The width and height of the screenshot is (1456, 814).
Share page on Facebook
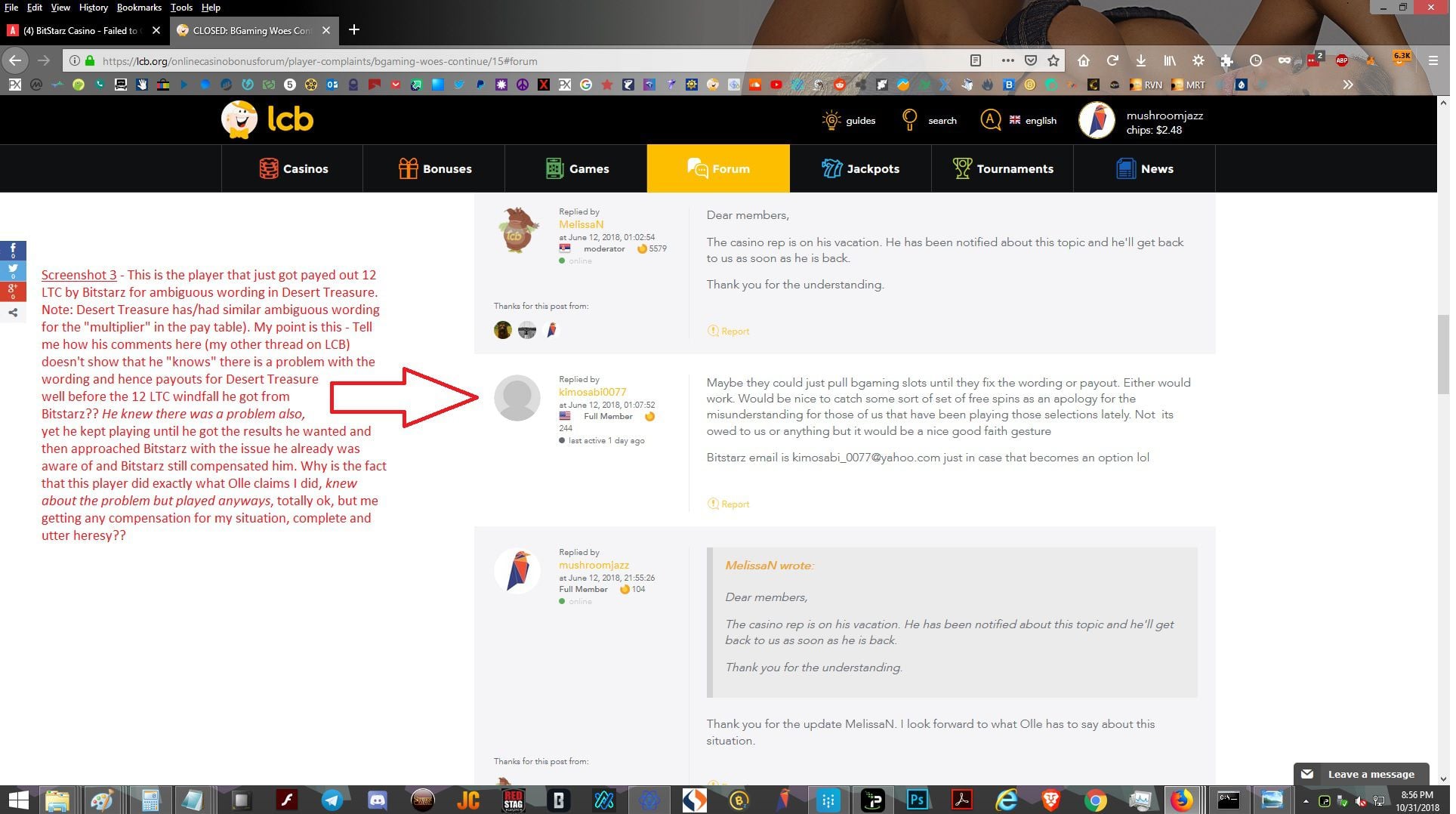pos(13,251)
